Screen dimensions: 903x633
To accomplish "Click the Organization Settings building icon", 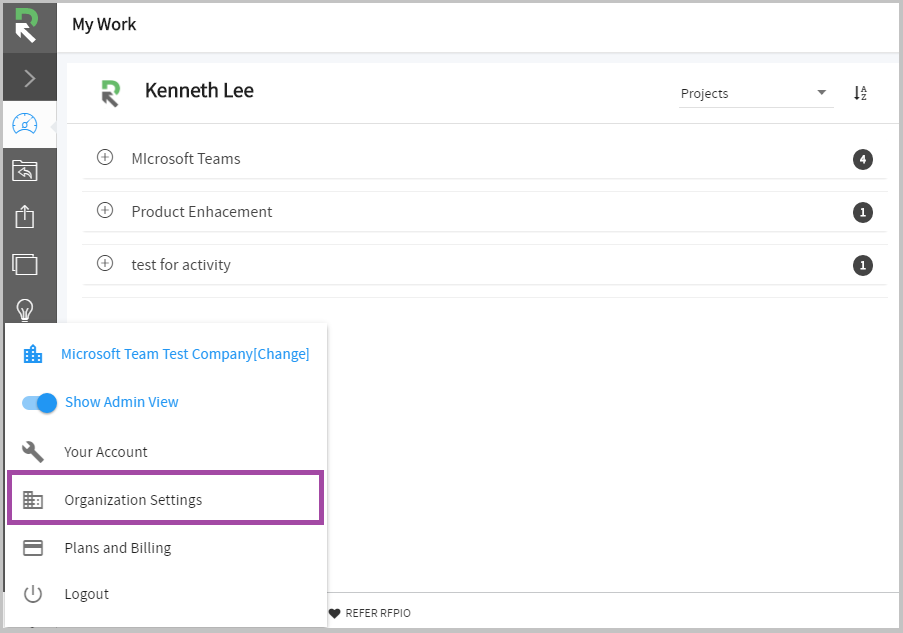I will point(33,499).
